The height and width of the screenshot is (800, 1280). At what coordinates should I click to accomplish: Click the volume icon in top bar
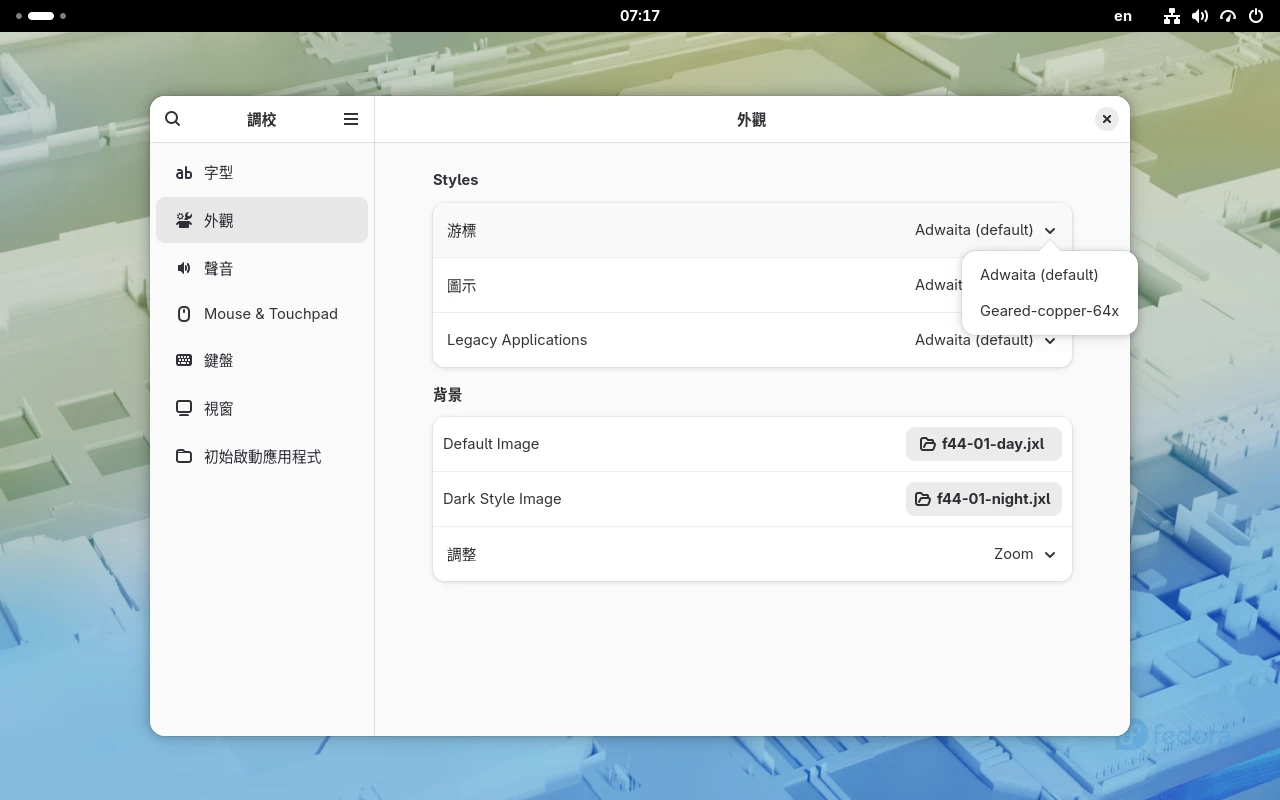(1200, 16)
